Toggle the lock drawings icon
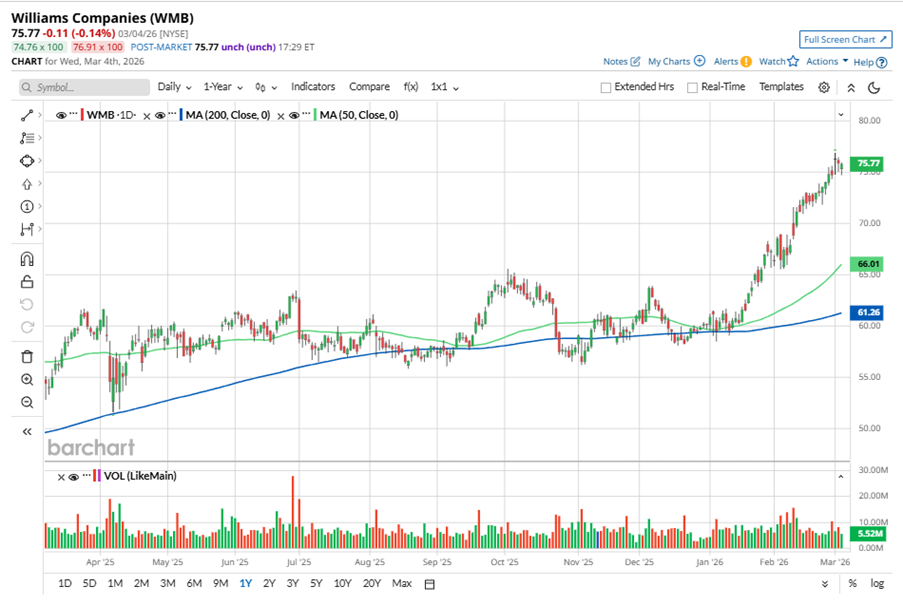903x605 pixels. 27,282
